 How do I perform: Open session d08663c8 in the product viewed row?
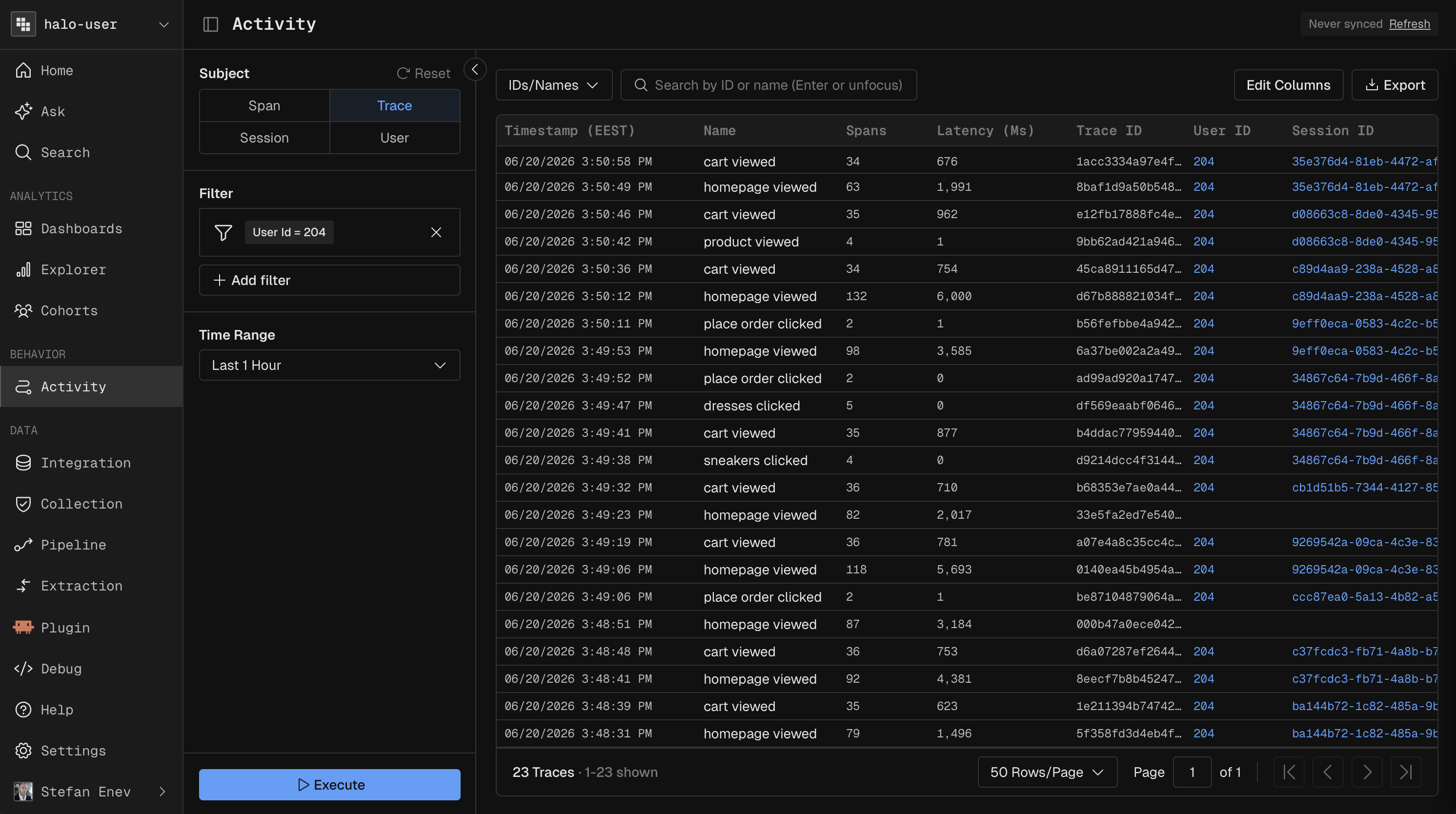pyautogui.click(x=1364, y=242)
